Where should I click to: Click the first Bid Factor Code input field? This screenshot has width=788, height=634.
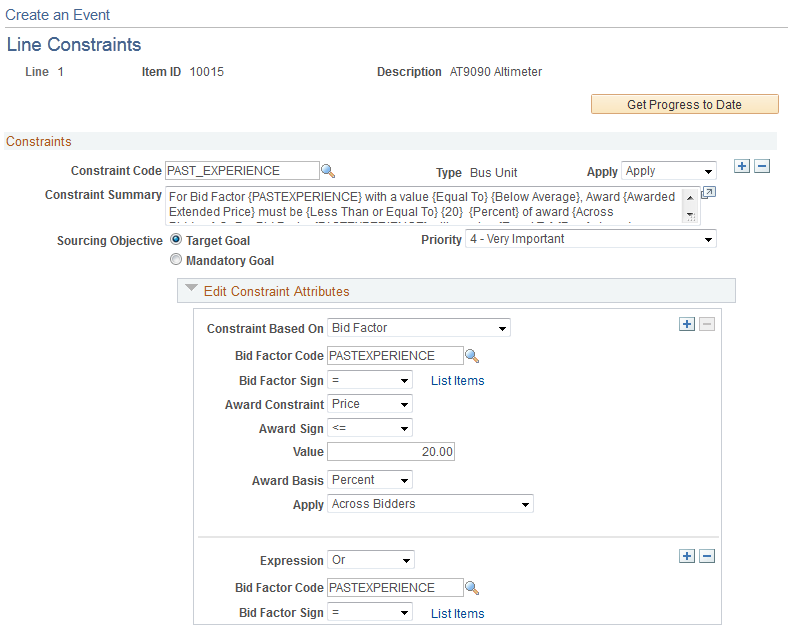[x=396, y=356]
